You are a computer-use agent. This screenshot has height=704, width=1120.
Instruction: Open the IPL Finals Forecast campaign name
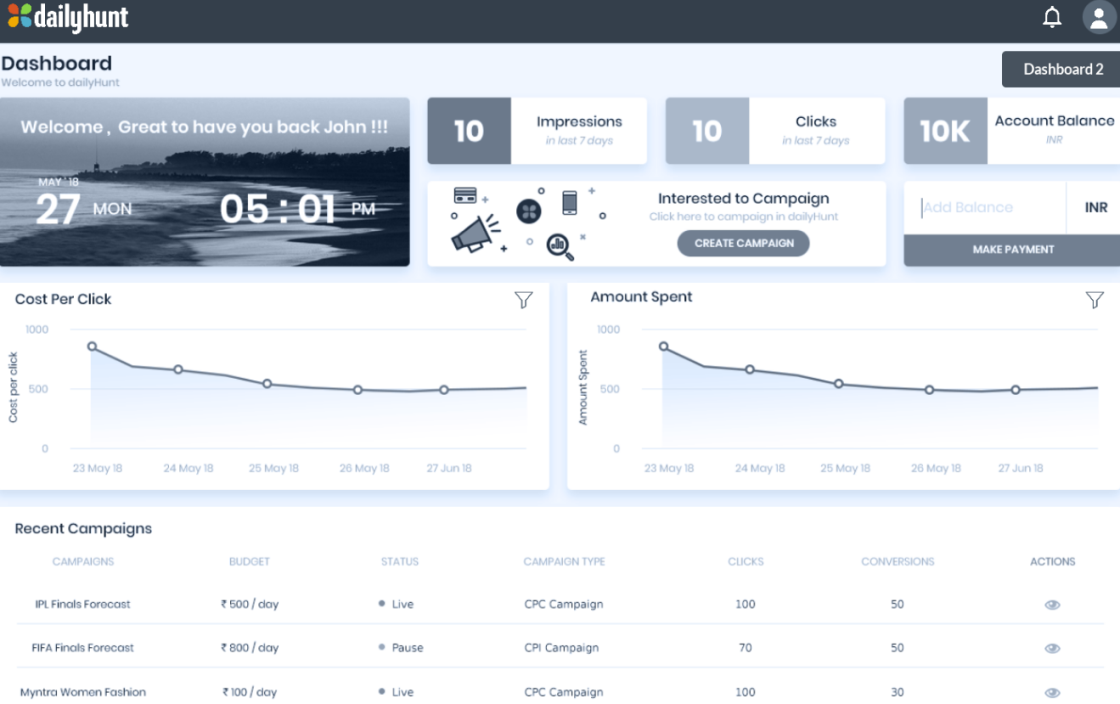[x=83, y=604]
